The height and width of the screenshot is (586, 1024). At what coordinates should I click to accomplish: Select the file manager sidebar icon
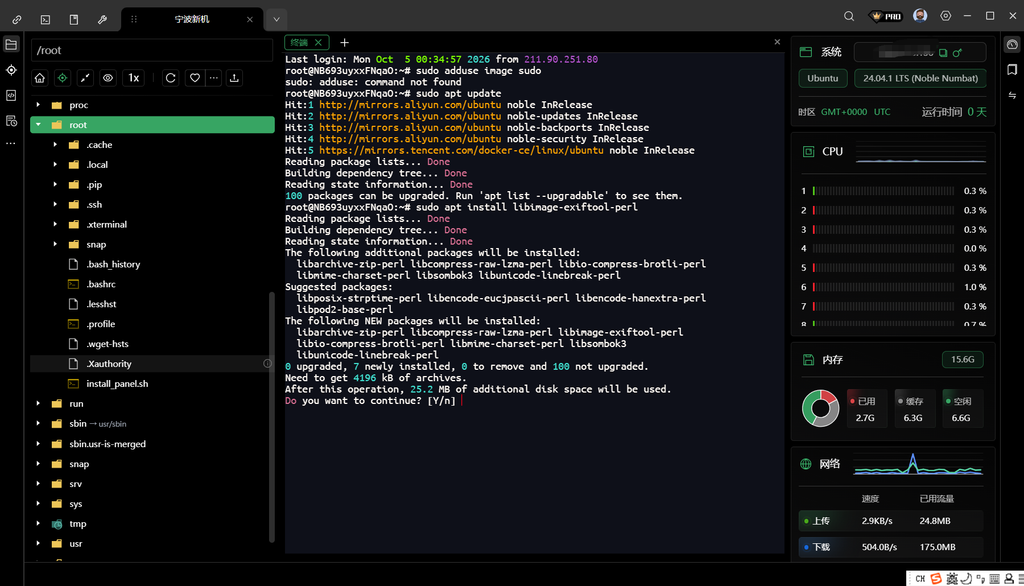pyautogui.click(x=11, y=44)
